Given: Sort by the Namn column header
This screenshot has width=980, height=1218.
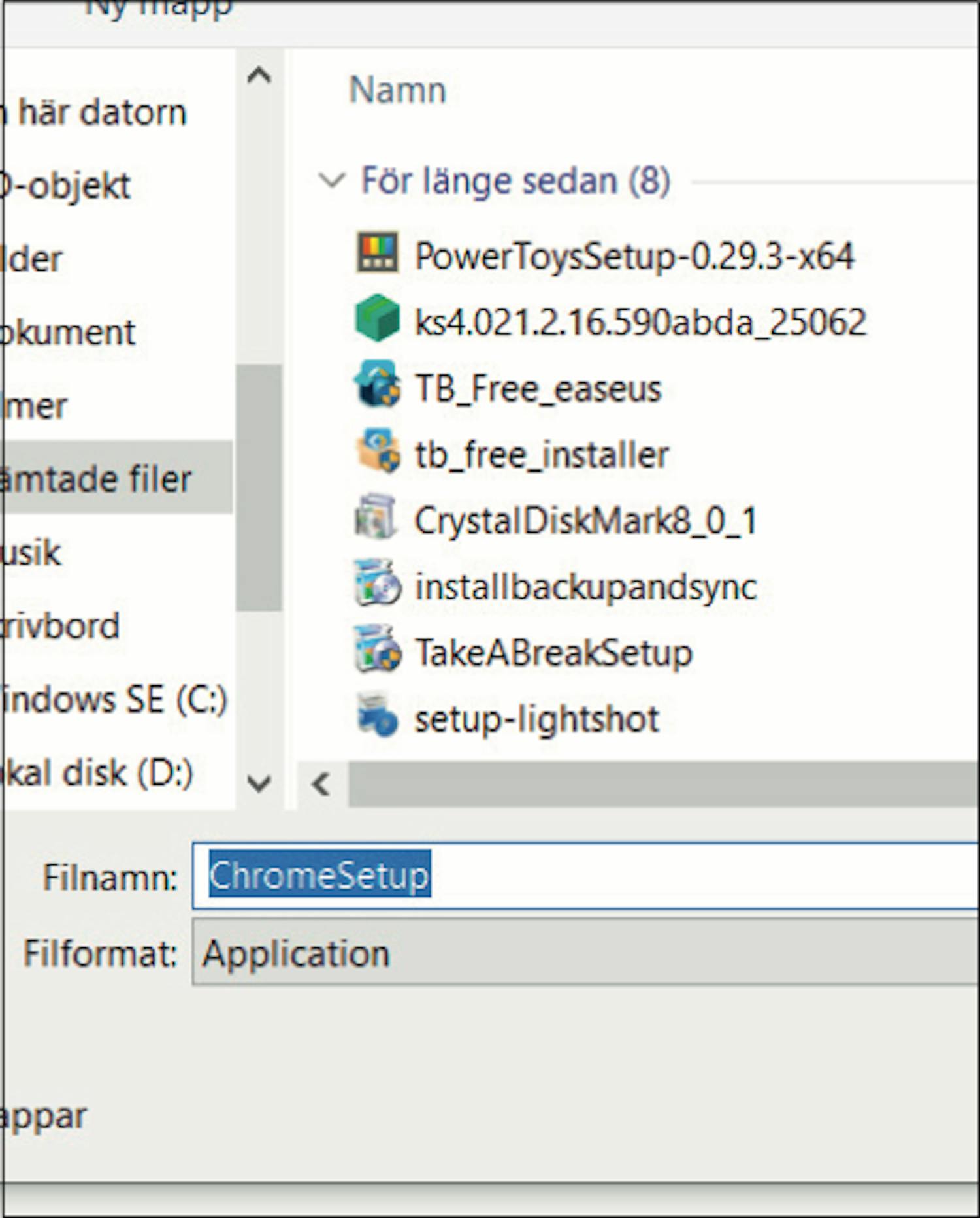Looking at the screenshot, I should (398, 90).
